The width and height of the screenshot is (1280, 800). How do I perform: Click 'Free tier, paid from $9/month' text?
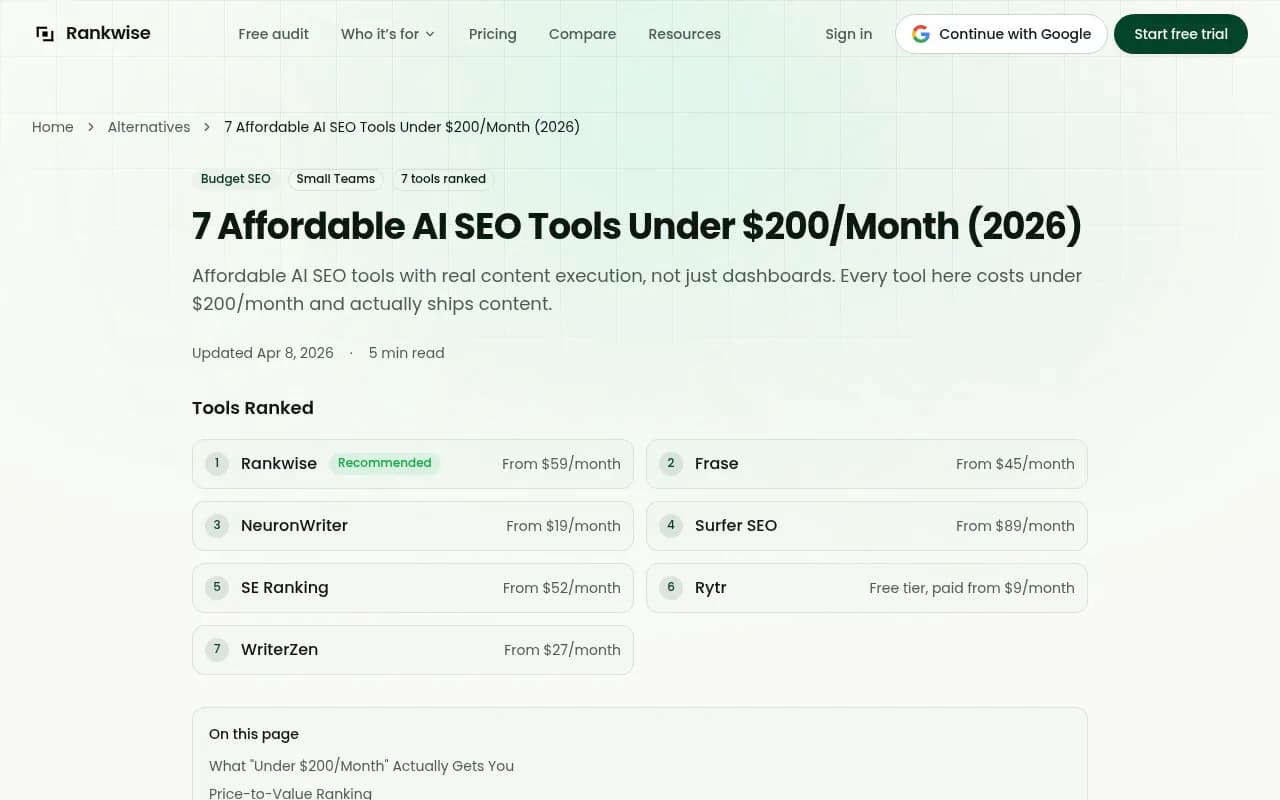[972, 588]
